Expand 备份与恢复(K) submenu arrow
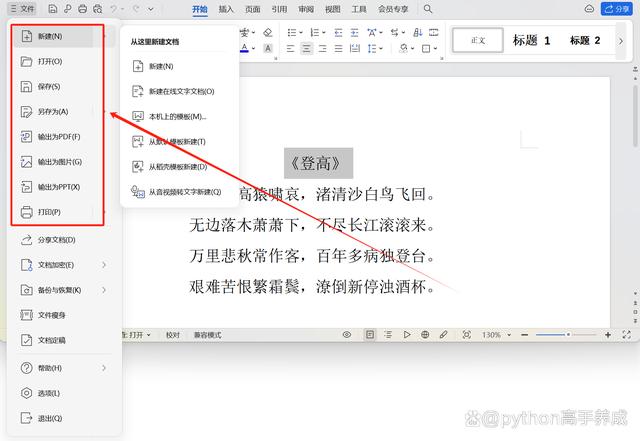 pyautogui.click(x=104, y=290)
